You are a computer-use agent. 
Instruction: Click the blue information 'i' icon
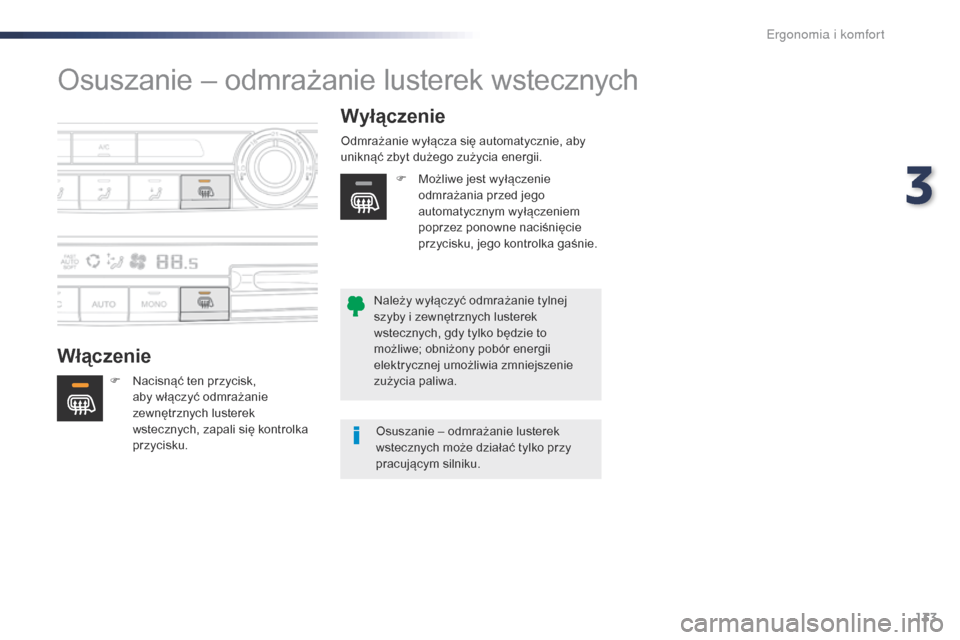(356, 435)
